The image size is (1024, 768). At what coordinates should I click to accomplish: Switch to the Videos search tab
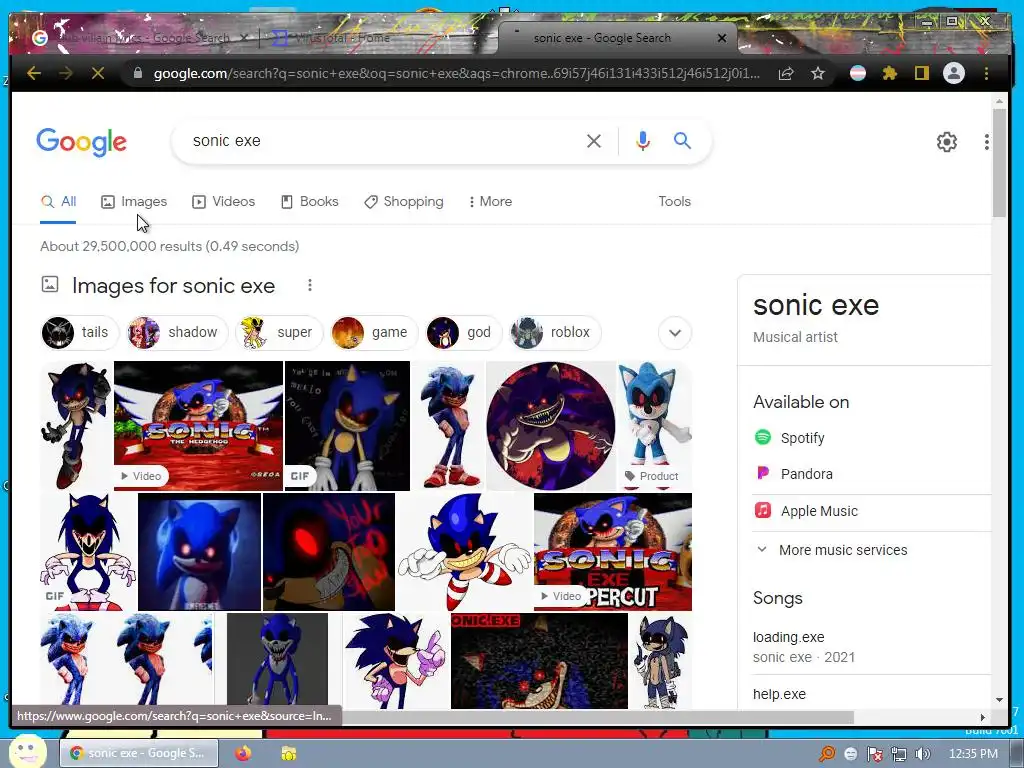[223, 202]
